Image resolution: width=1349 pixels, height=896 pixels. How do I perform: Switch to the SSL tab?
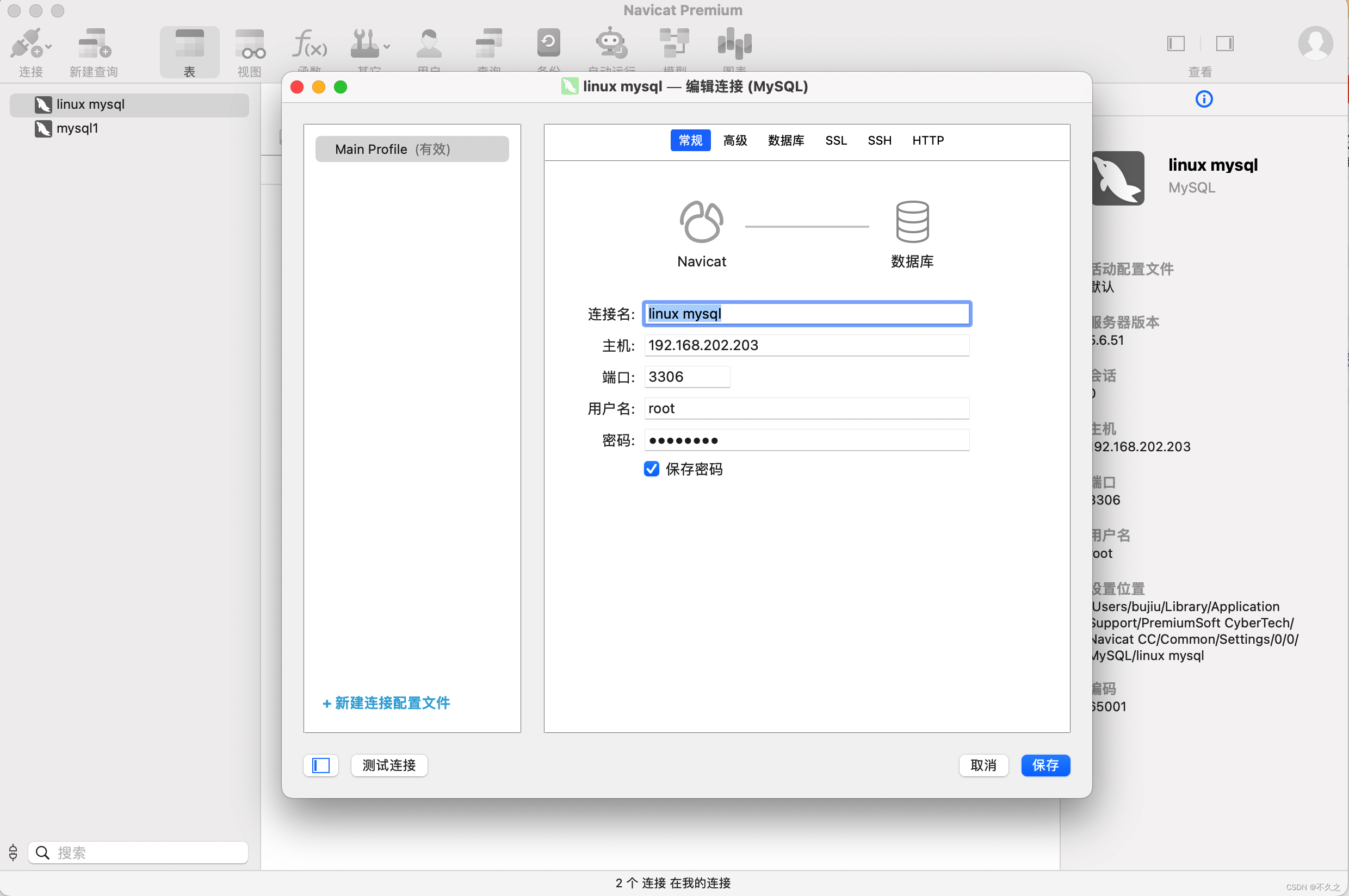click(x=836, y=141)
